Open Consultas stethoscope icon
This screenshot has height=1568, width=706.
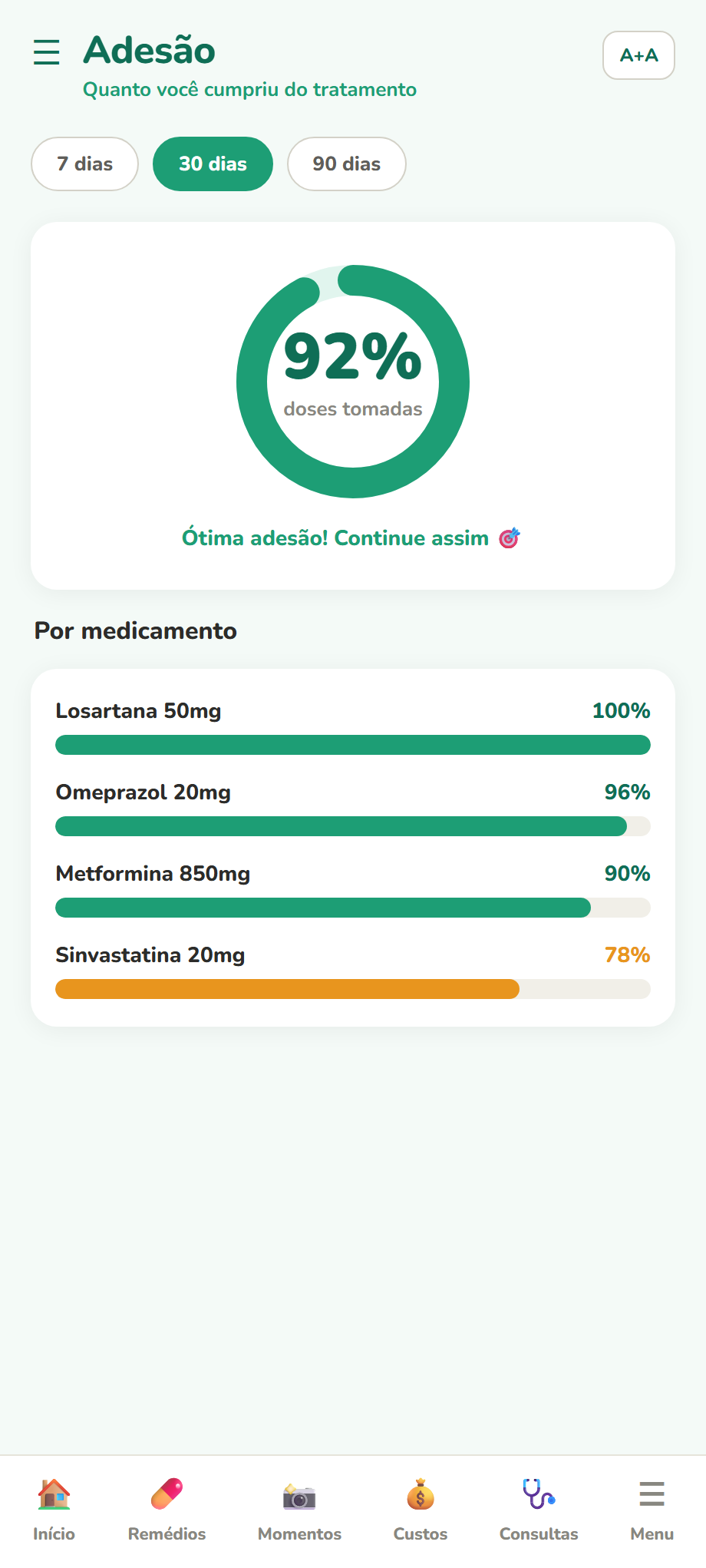(x=539, y=1494)
